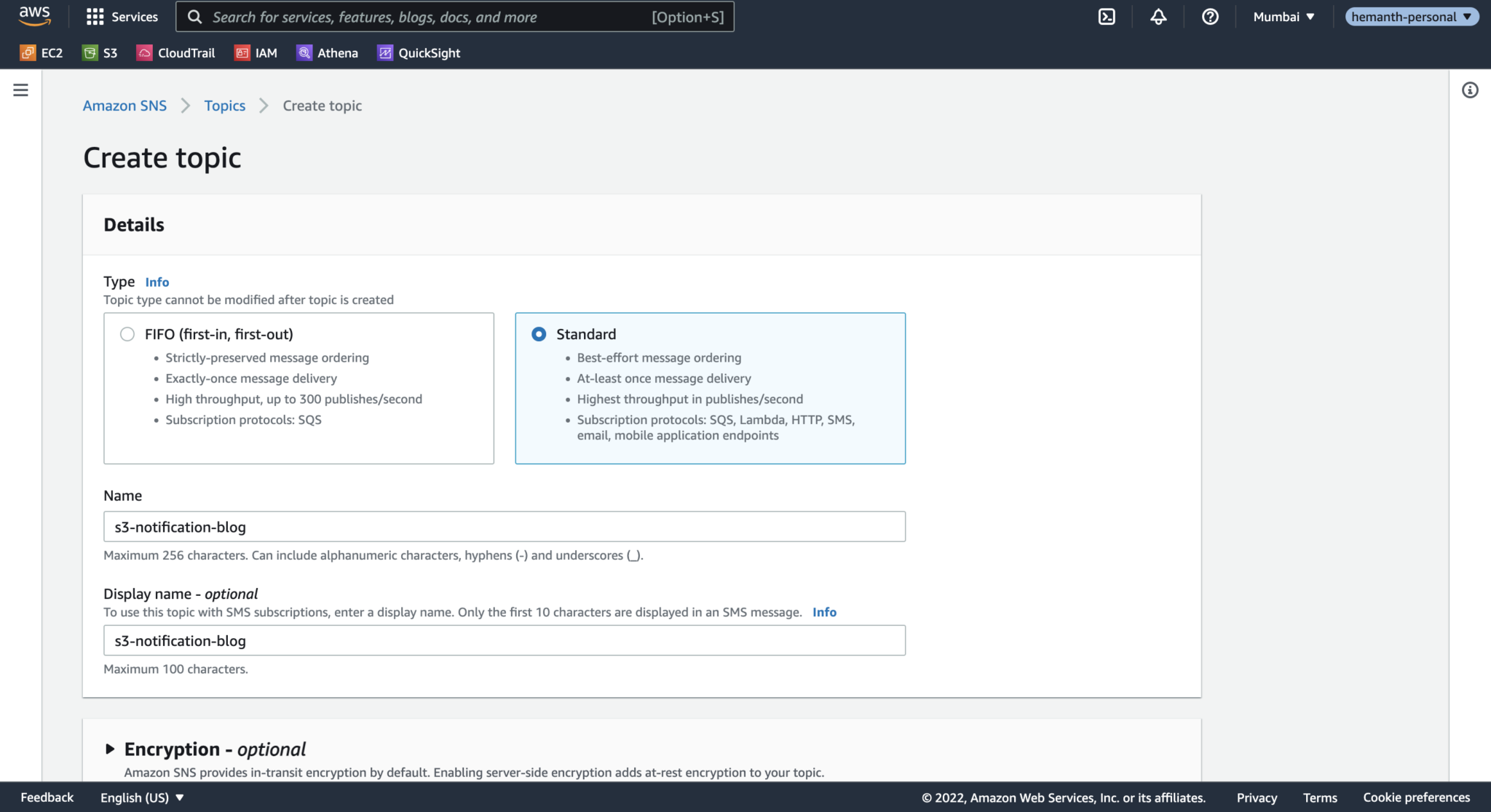Image resolution: width=1491 pixels, height=812 pixels.
Task: Select the Standard topic type
Action: (539, 334)
